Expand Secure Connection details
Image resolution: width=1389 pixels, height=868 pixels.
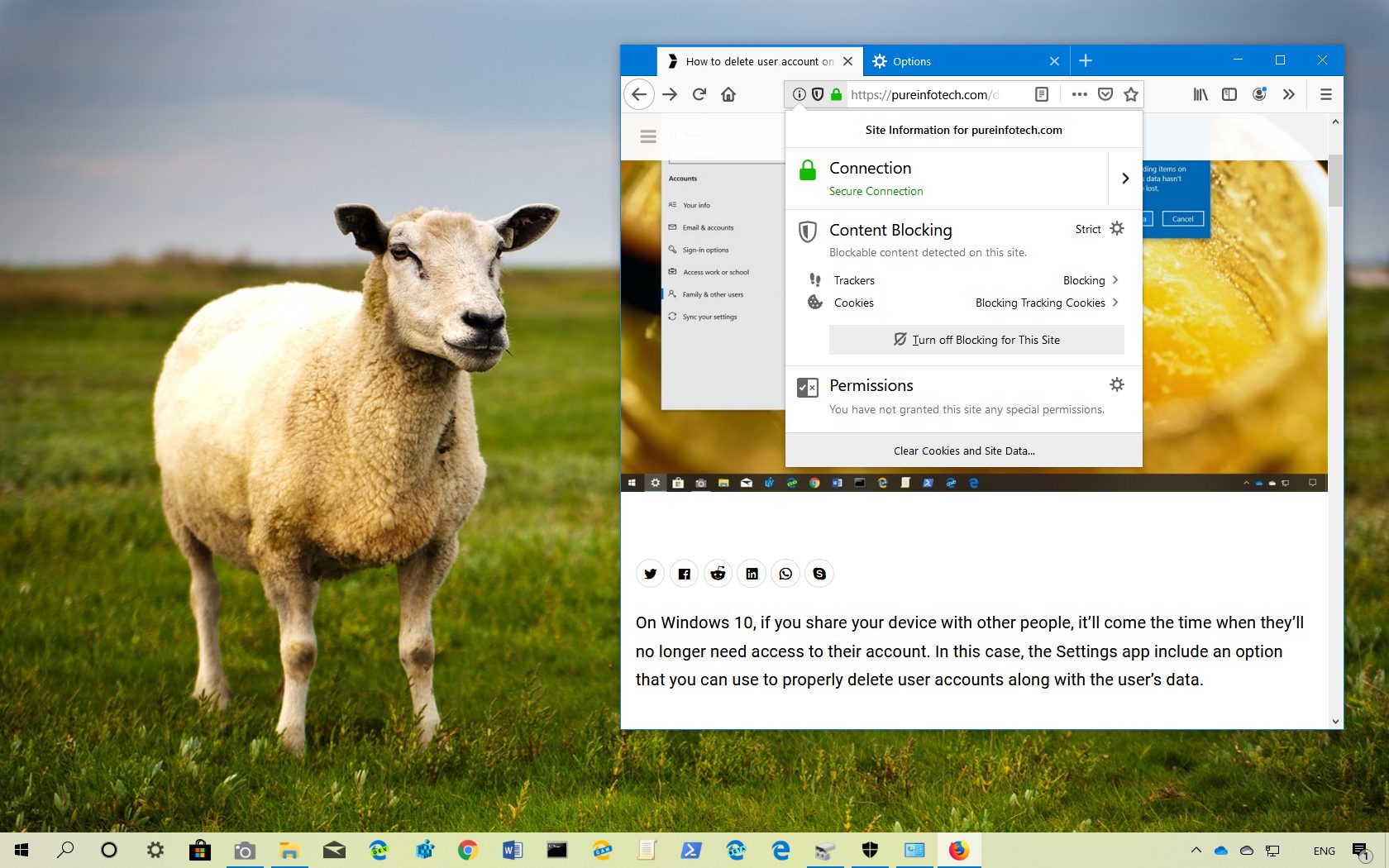tap(1125, 178)
